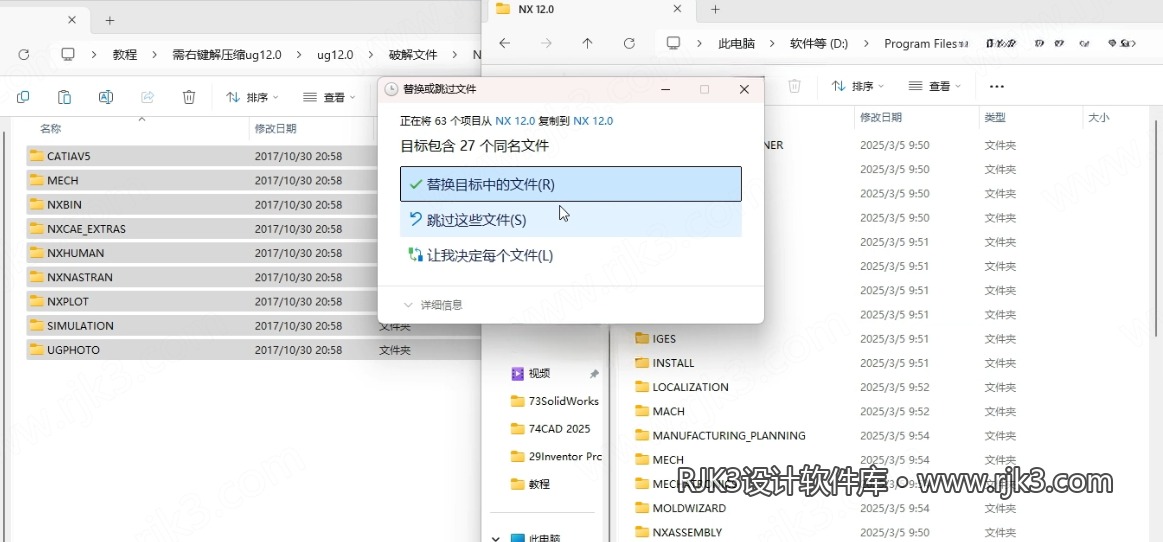Sort by 大小 column header in the NX 12.0 window
Screen dimensions: 1163x542
[1098, 116]
